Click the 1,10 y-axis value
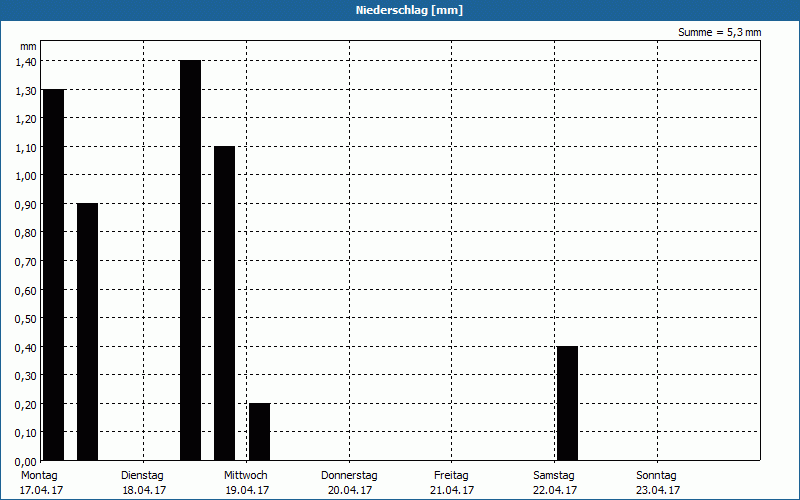 [x=26, y=147]
